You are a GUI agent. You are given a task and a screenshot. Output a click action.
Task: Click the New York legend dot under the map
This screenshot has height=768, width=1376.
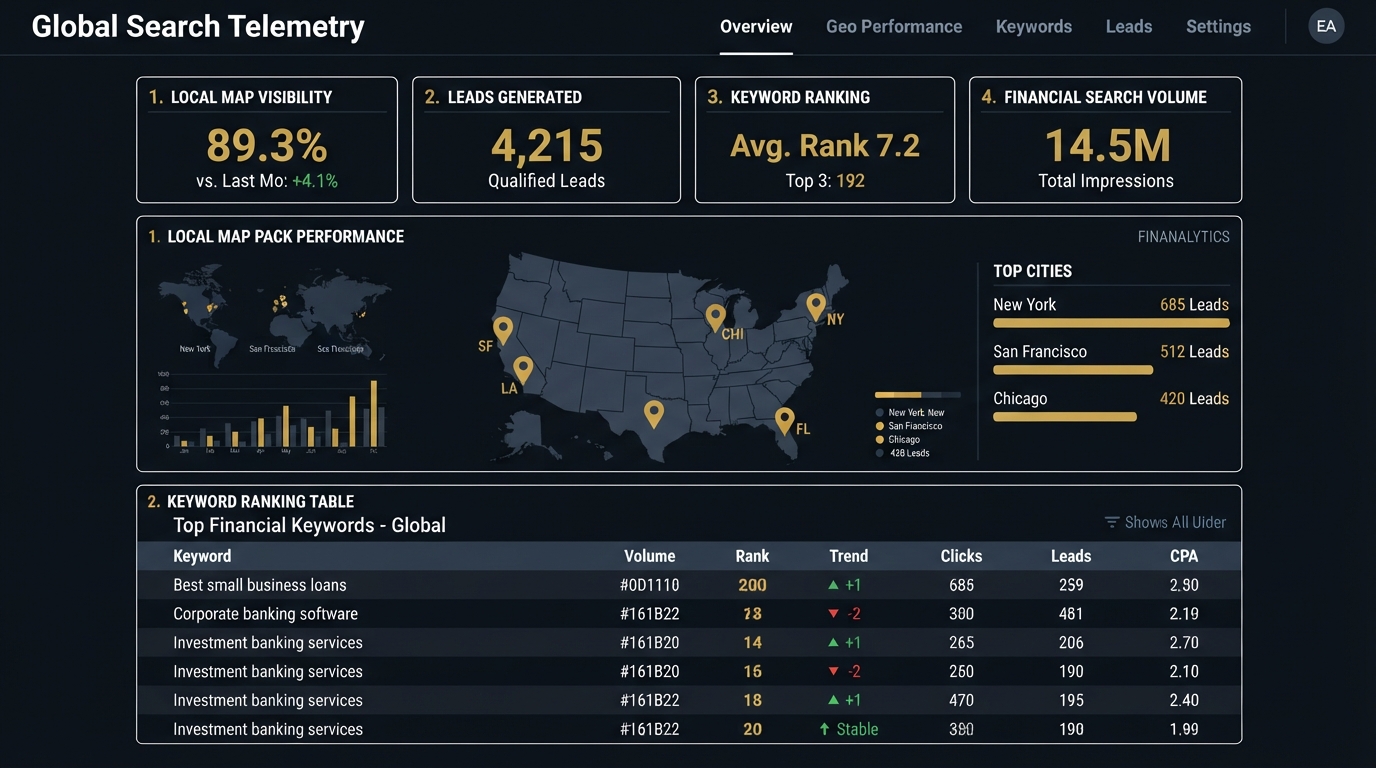pos(880,413)
